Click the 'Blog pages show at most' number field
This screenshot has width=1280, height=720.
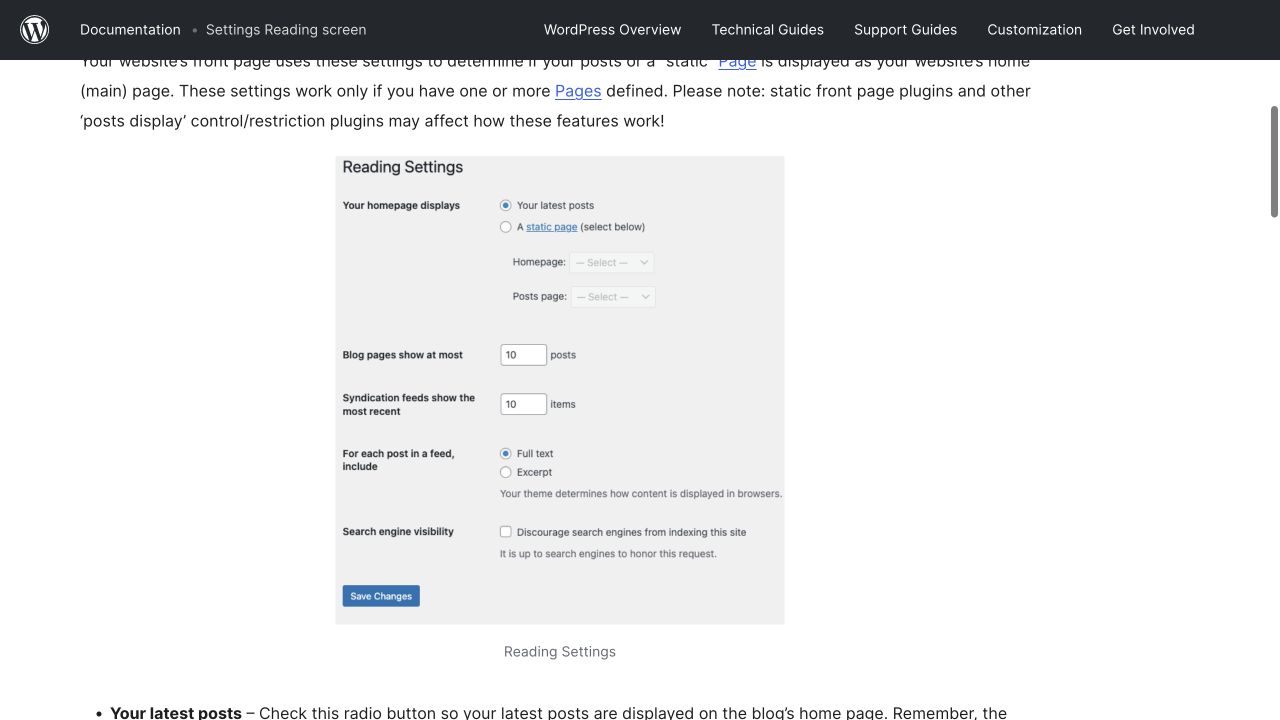coord(523,355)
